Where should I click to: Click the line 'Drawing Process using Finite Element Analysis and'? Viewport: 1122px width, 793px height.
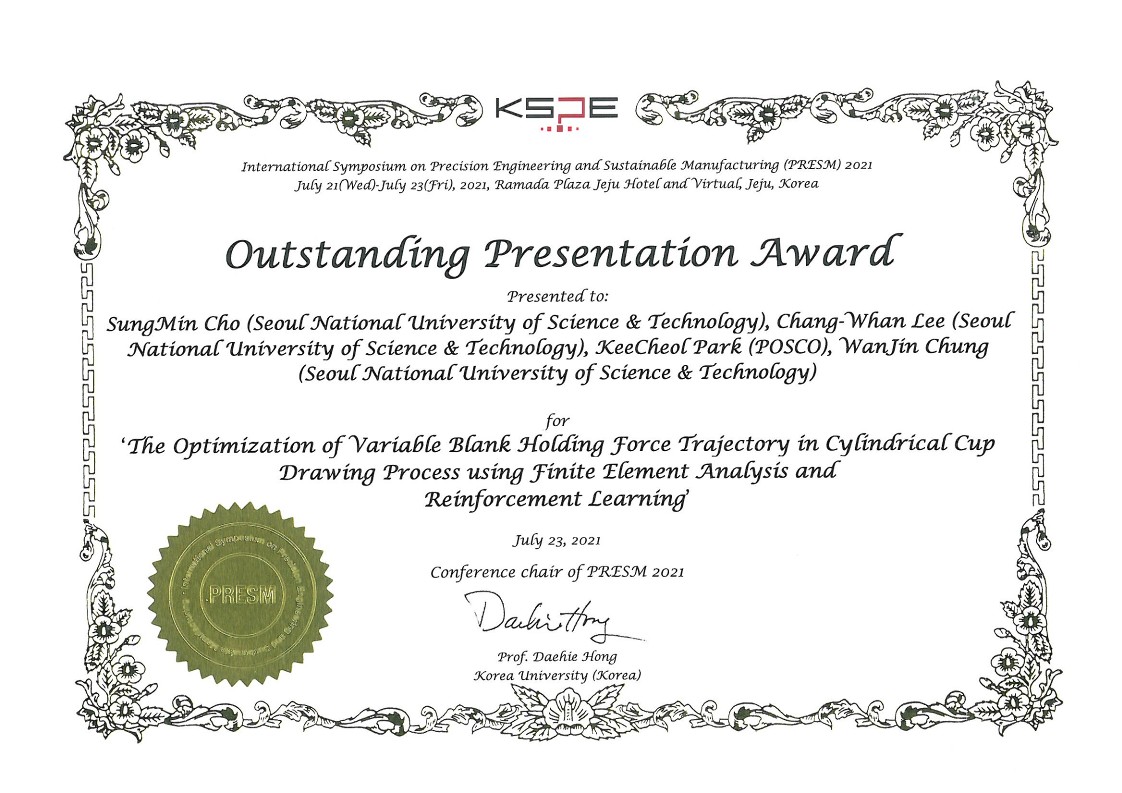pyautogui.click(x=557, y=472)
